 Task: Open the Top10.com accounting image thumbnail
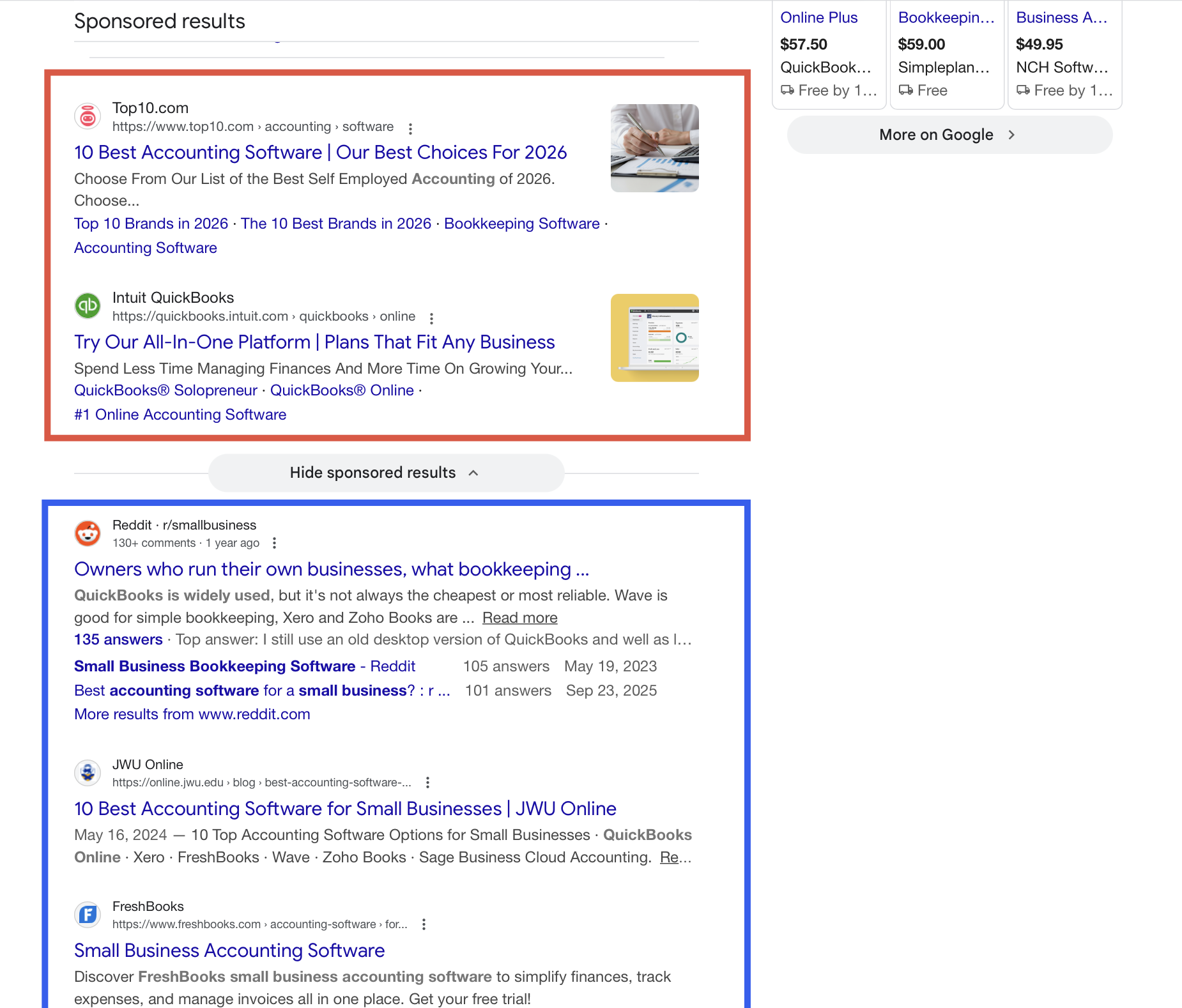click(x=654, y=148)
